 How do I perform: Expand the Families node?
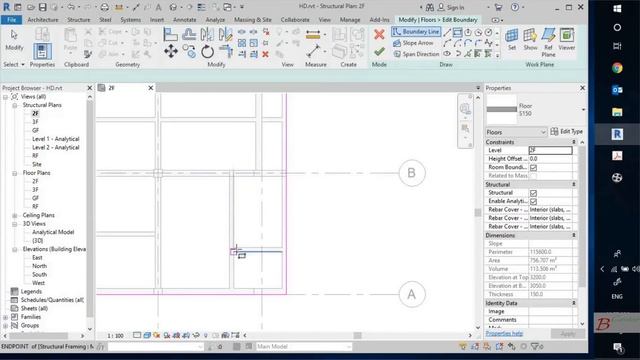pos(6,317)
